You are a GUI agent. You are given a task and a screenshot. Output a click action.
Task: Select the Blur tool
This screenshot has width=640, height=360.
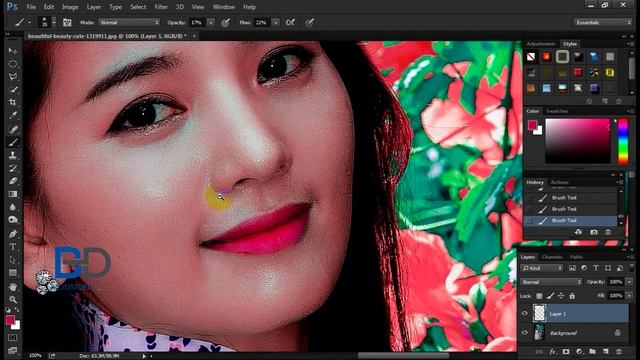[x=13, y=207]
